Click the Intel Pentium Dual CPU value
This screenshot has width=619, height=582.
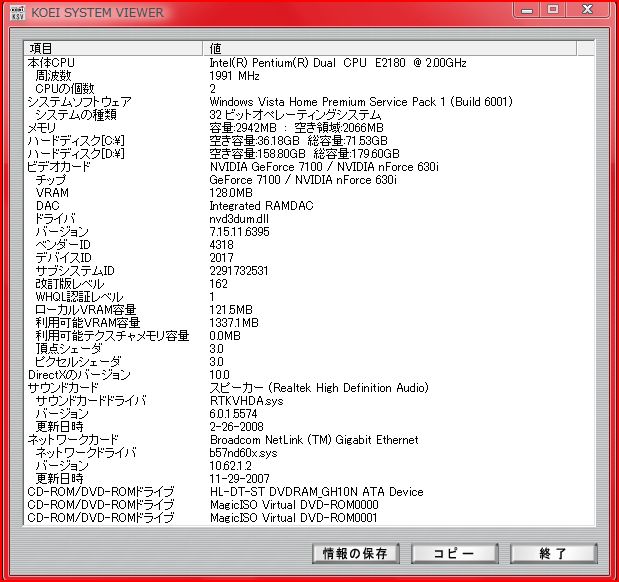(x=338, y=63)
